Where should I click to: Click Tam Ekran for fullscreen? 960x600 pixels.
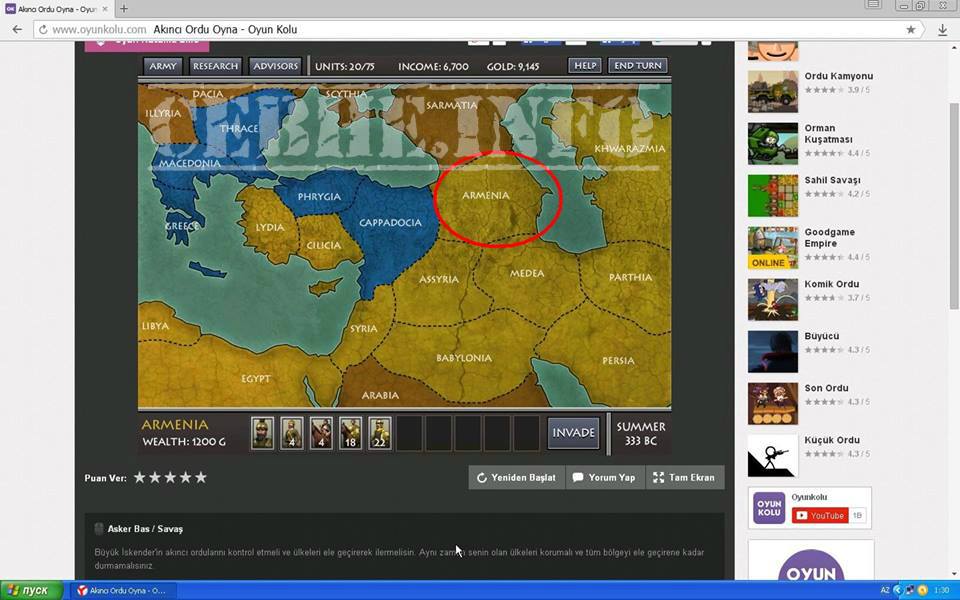click(684, 478)
